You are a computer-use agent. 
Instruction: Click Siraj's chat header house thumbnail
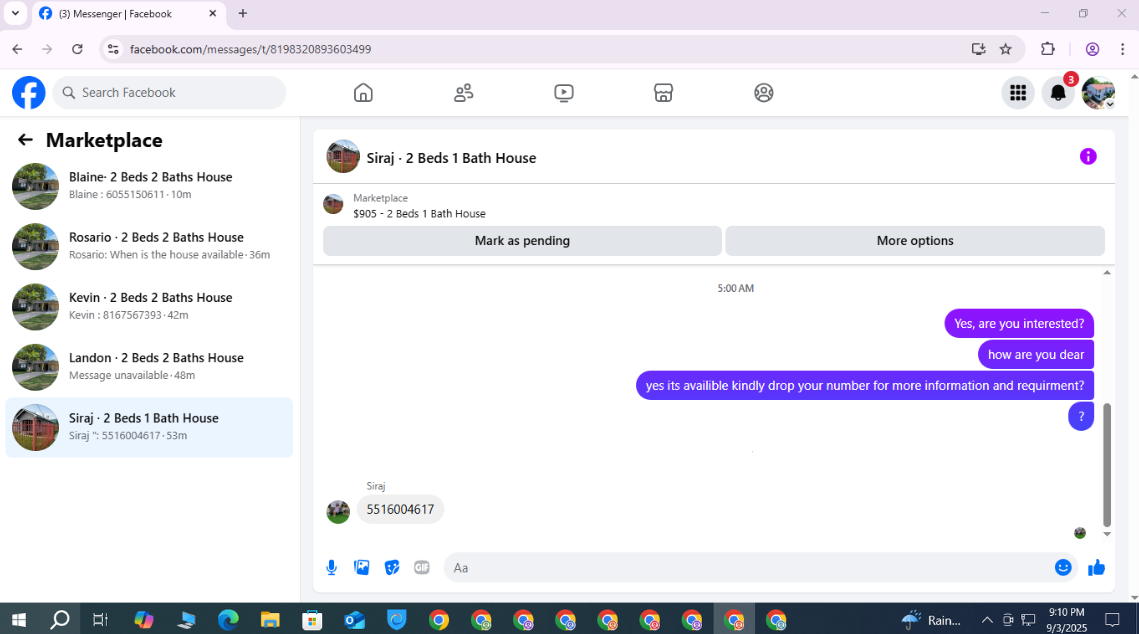(x=343, y=157)
